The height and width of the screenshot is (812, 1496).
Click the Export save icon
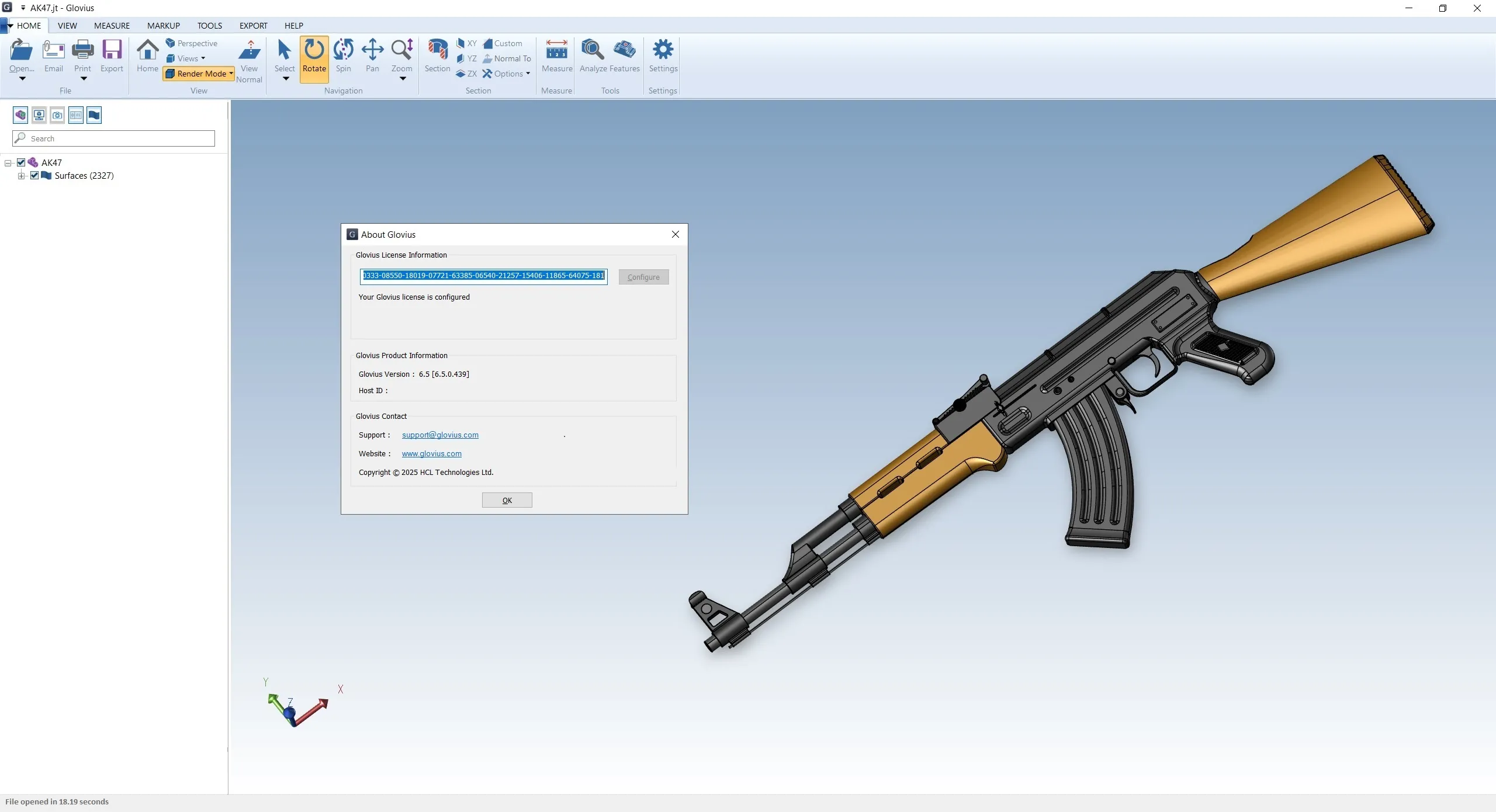tap(112, 50)
